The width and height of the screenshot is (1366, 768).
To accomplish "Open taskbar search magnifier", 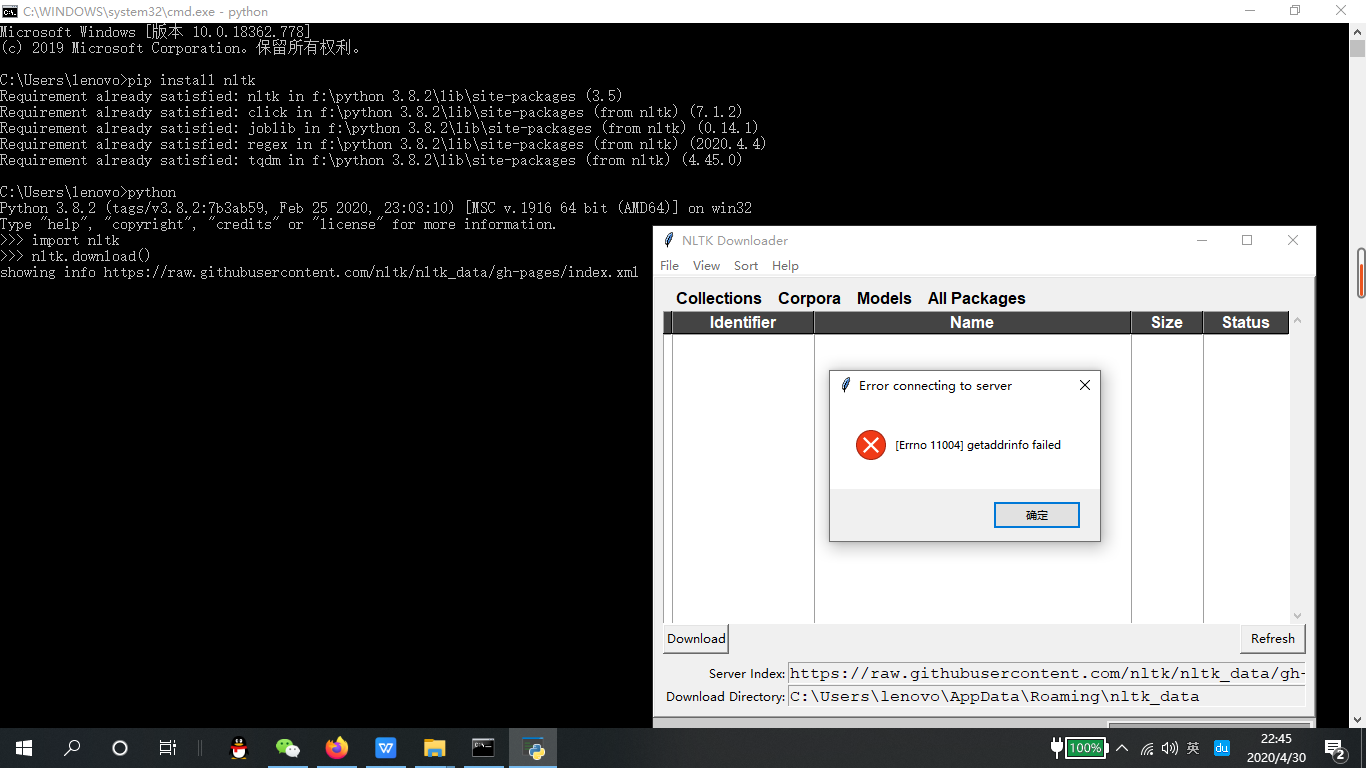I will (x=72, y=748).
